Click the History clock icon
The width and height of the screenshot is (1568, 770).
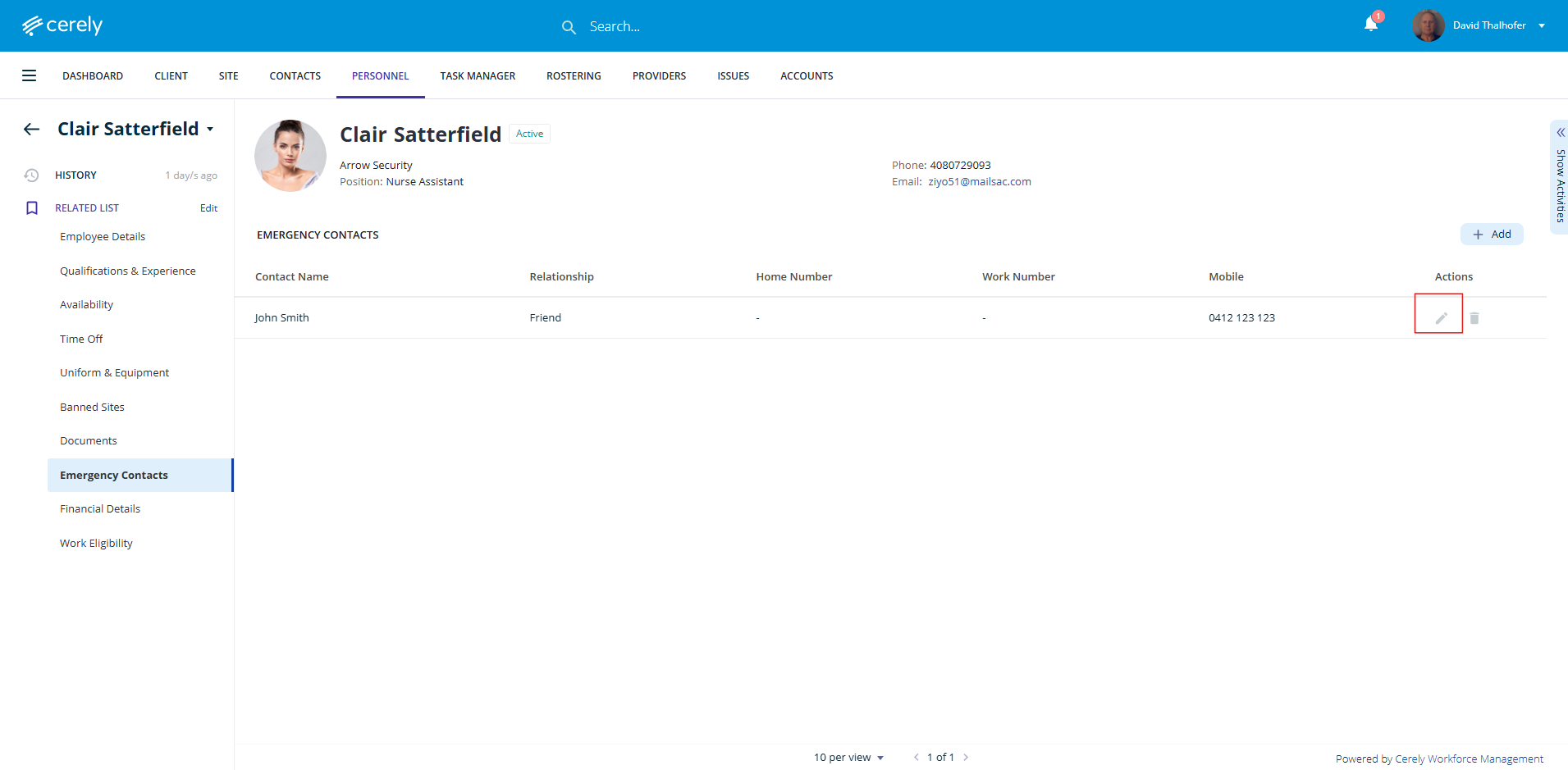pos(32,175)
